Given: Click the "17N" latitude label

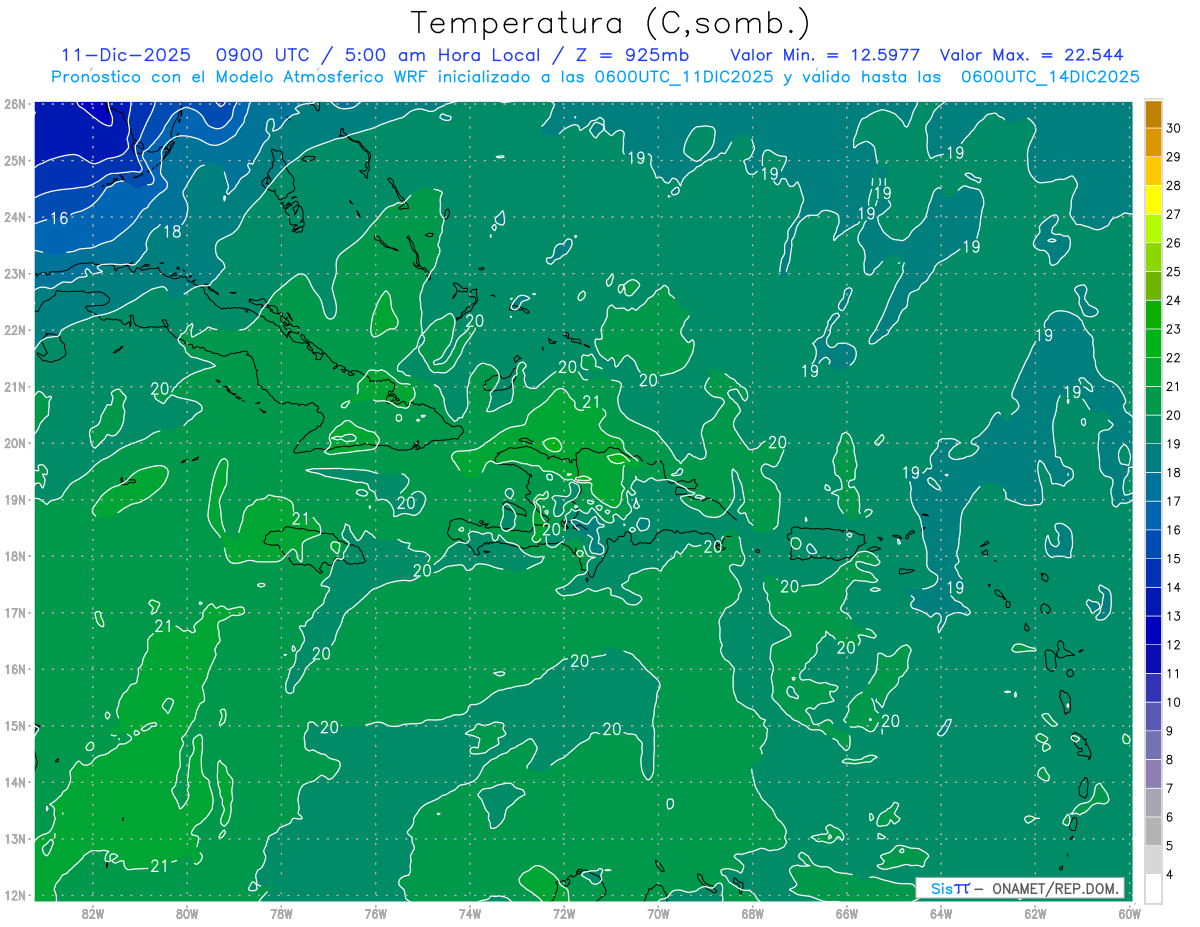Looking at the screenshot, I should (x=15, y=613).
